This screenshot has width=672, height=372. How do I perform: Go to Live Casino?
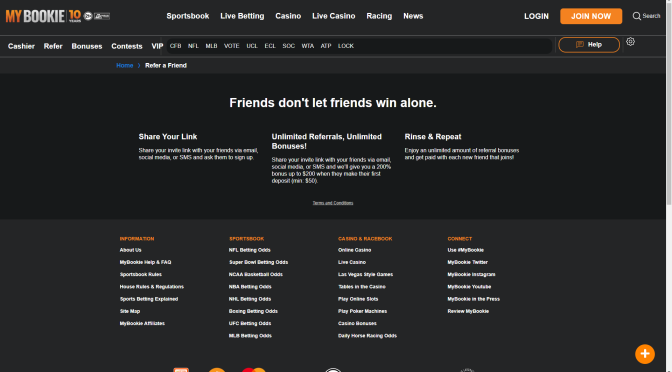click(x=333, y=16)
